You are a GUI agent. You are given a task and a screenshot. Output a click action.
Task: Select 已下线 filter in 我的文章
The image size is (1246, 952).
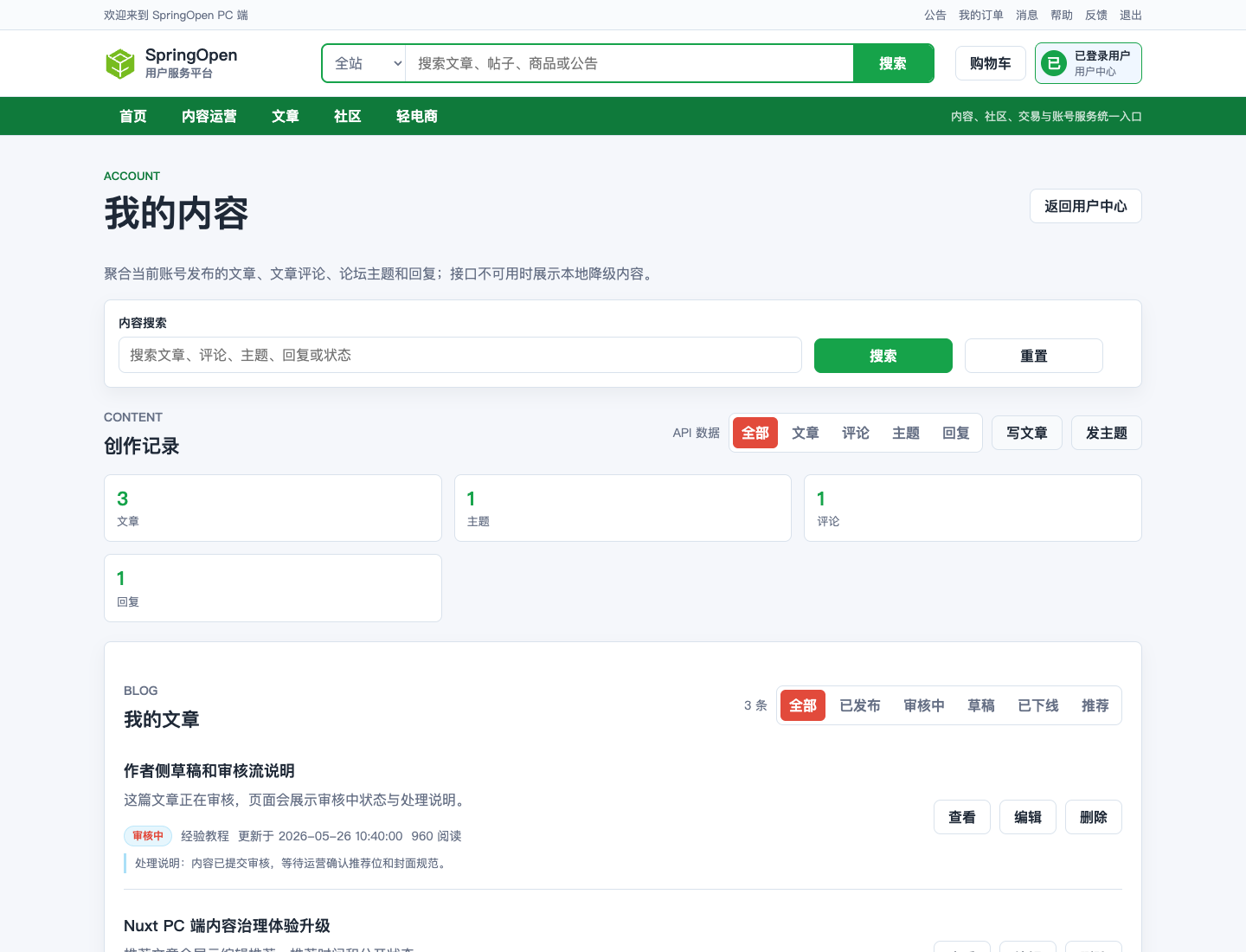click(1038, 705)
